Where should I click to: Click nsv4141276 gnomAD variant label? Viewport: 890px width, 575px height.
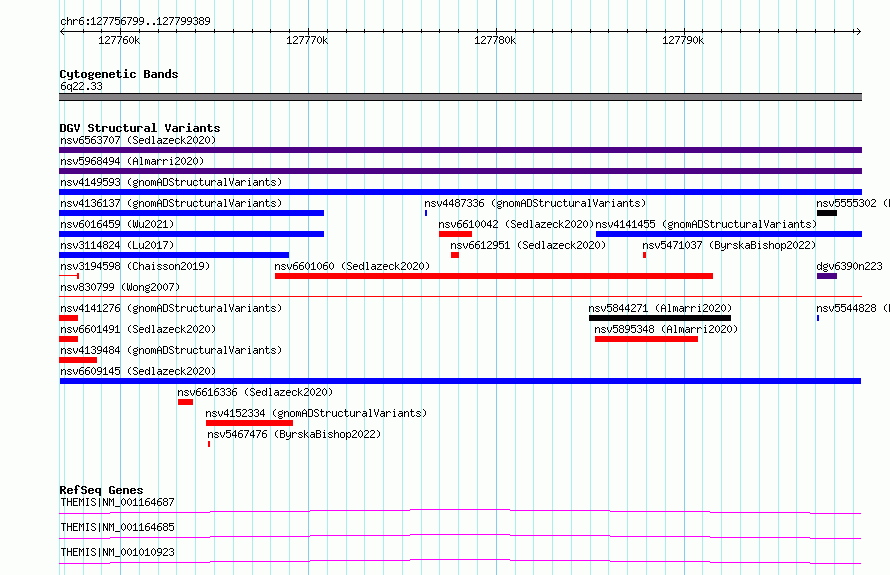tap(171, 308)
